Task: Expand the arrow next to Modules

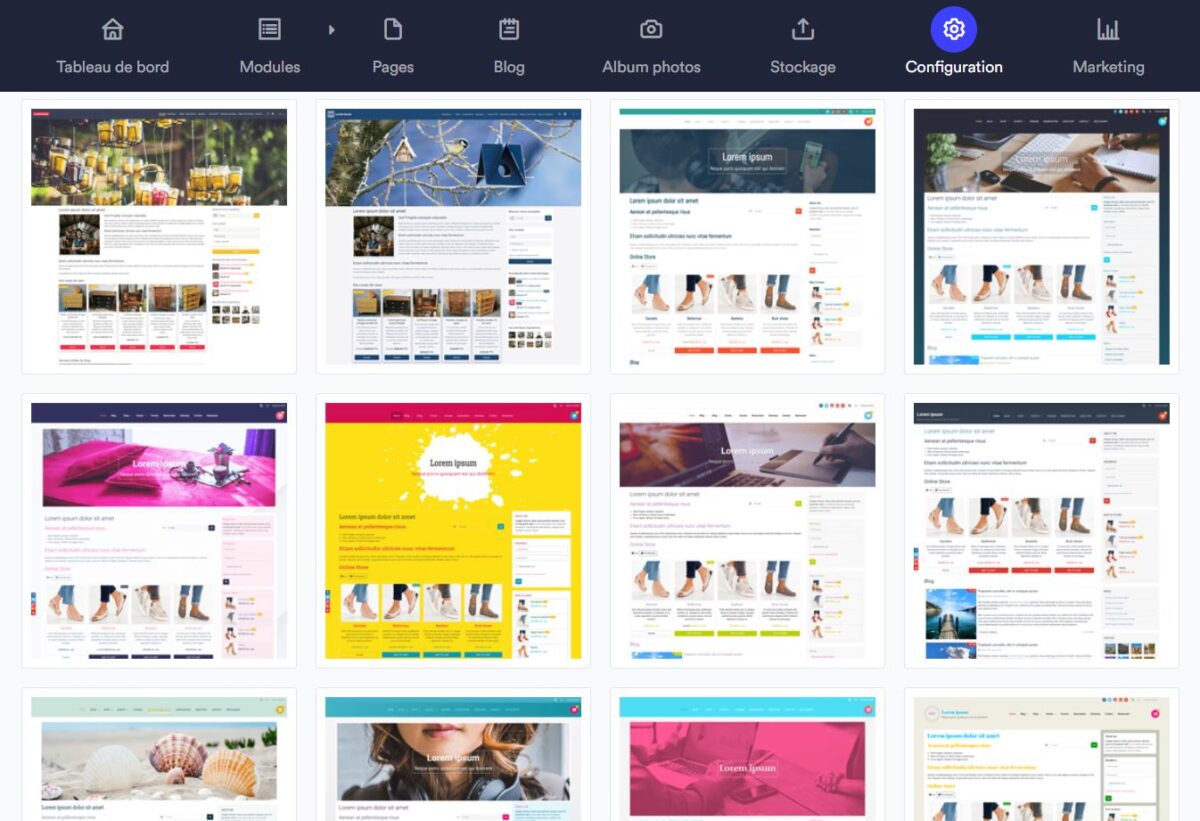Action: click(x=332, y=29)
